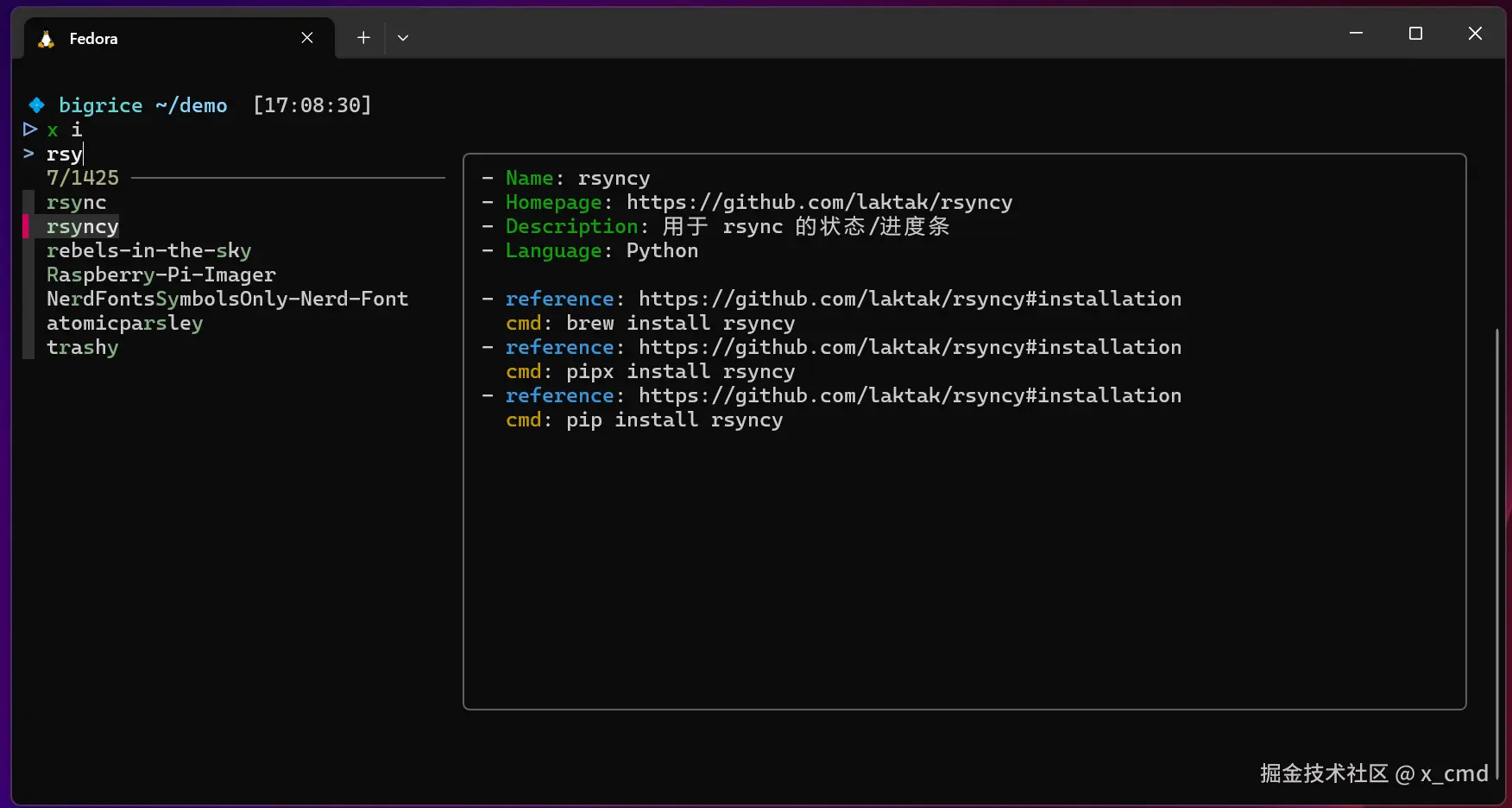Choose rebels-in-the-sky from the list
This screenshot has height=808, width=1512.
pos(148,251)
